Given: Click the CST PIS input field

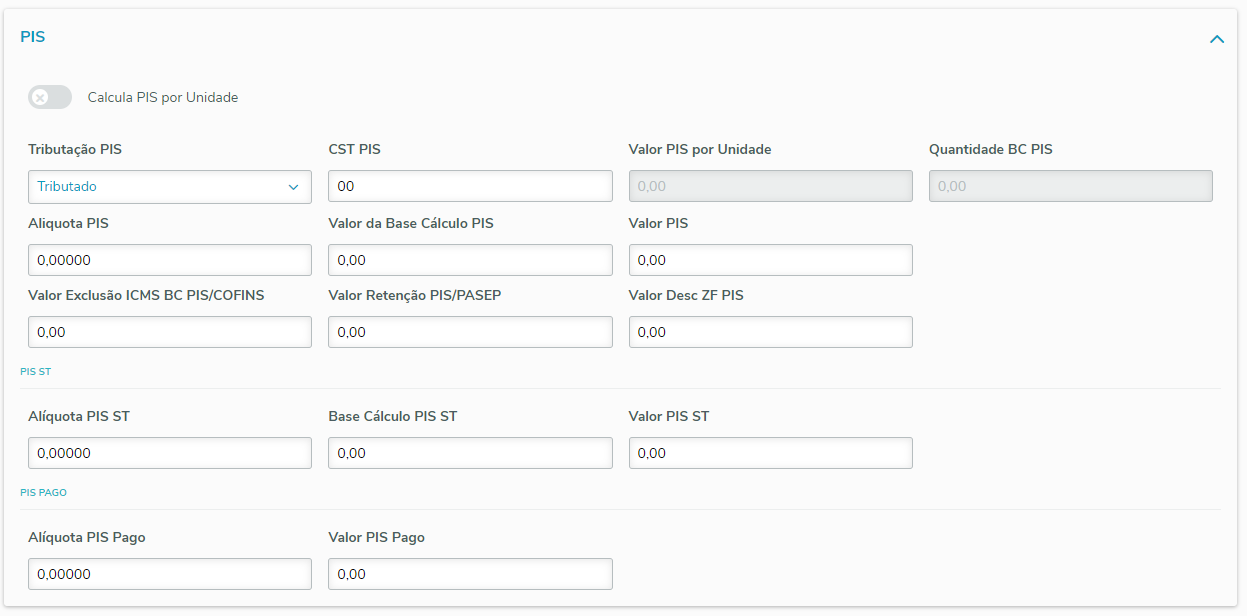Looking at the screenshot, I should point(470,187).
